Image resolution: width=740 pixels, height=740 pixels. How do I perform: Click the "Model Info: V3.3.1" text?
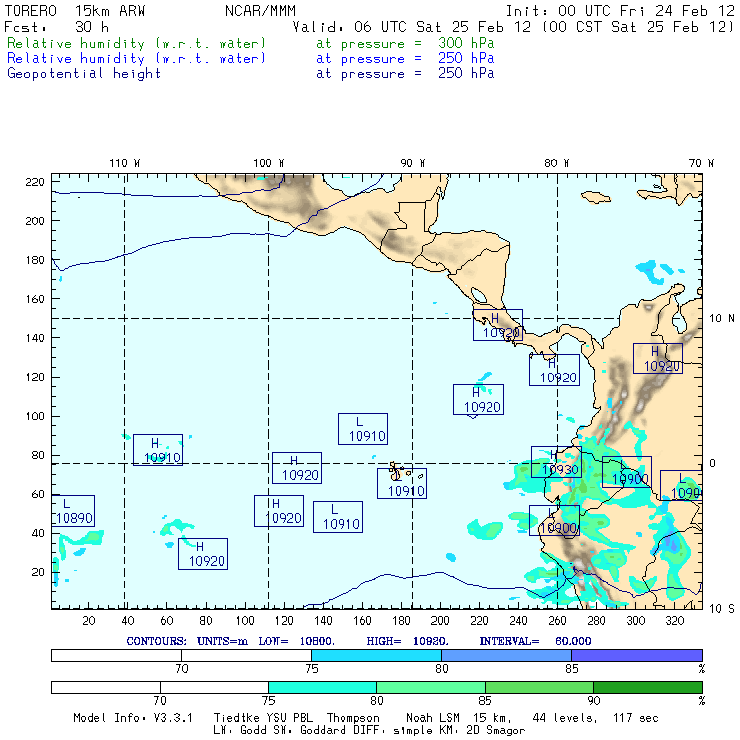point(133,718)
